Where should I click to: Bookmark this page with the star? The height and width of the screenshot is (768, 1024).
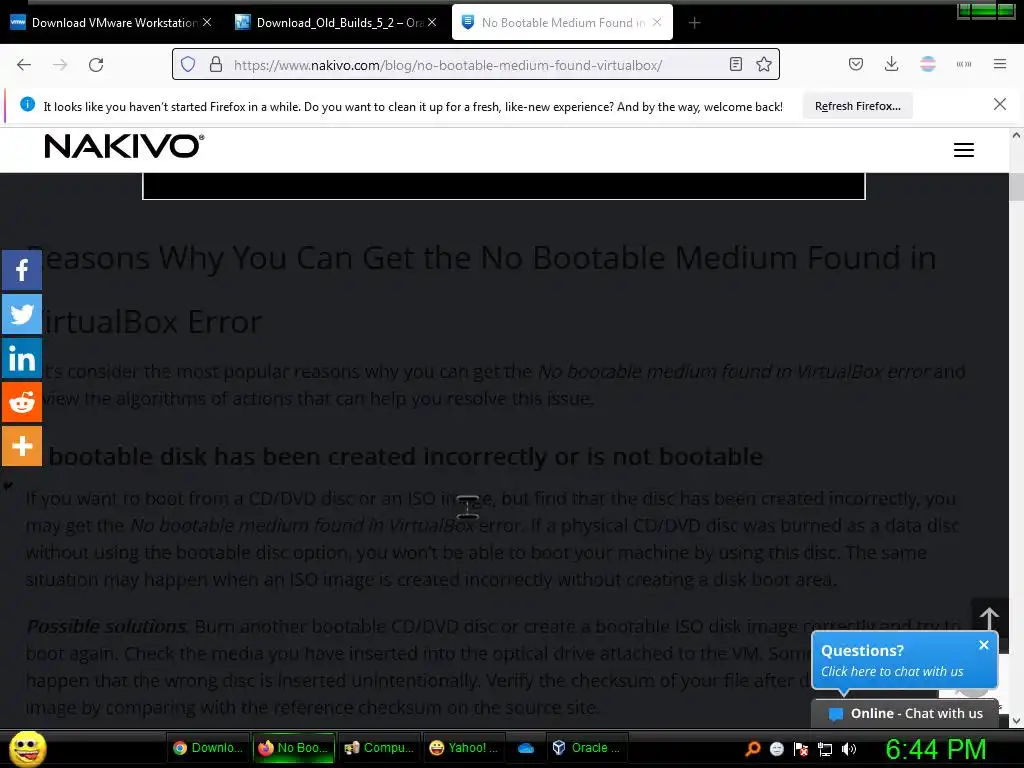(763, 64)
